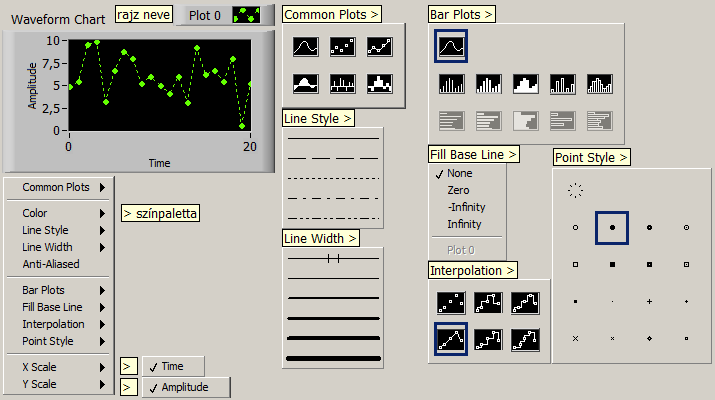
Task: Pick the line-with-points plot in Common Plots
Action: [379, 47]
